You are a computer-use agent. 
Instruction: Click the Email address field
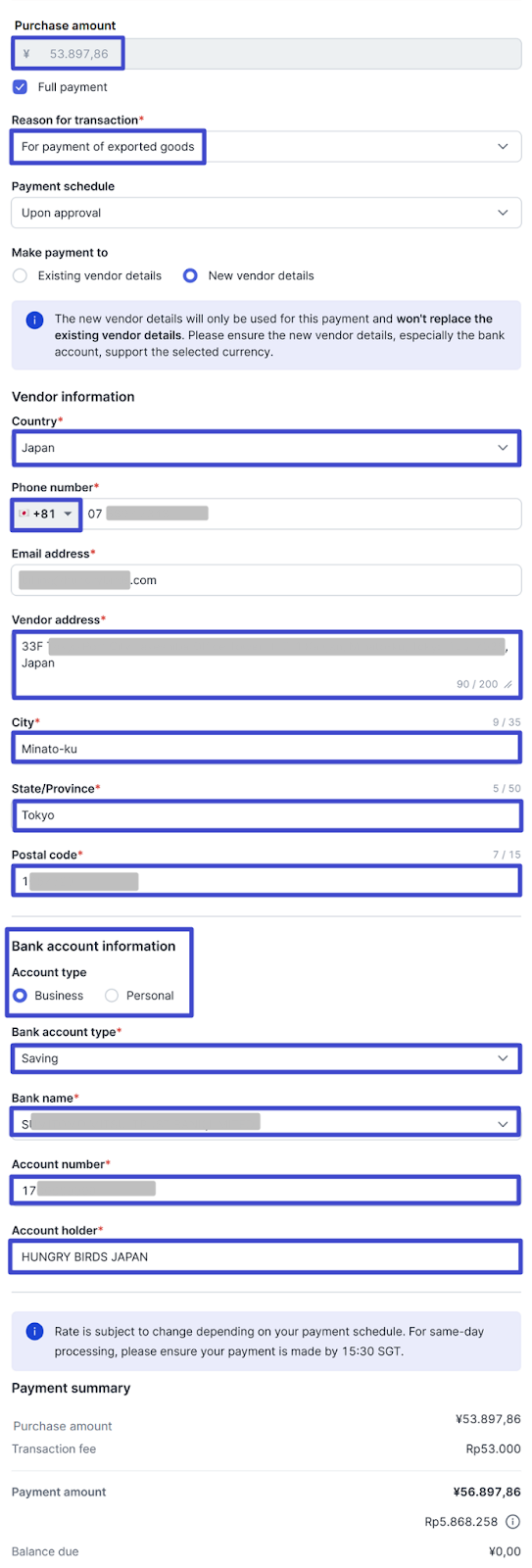[266, 580]
